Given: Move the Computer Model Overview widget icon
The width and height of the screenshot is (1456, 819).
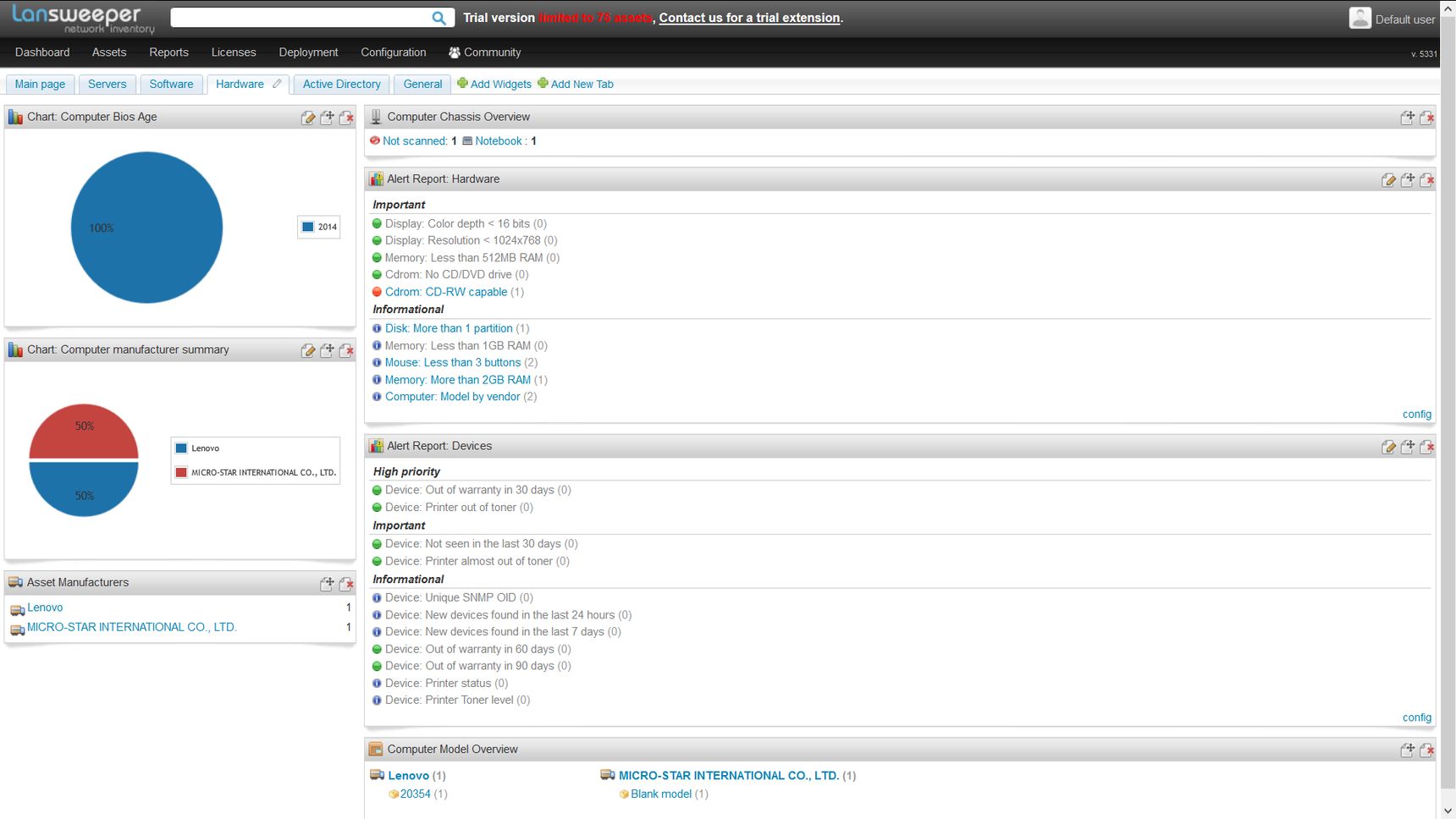Looking at the screenshot, I should (x=1407, y=750).
